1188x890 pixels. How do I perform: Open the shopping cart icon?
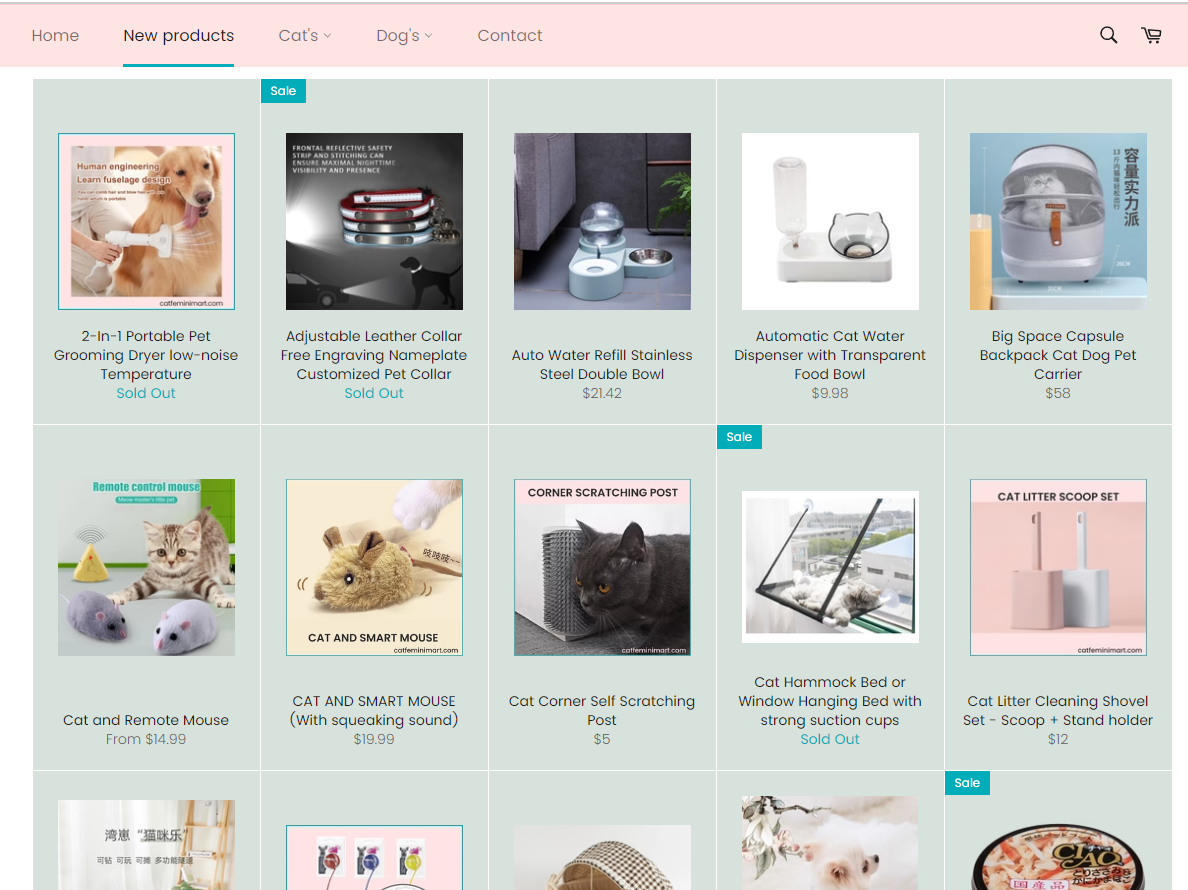coord(1151,35)
